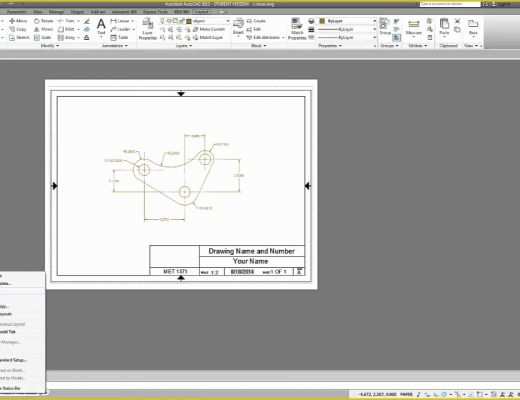Switch to the View ribbon tab

tap(38, 12)
